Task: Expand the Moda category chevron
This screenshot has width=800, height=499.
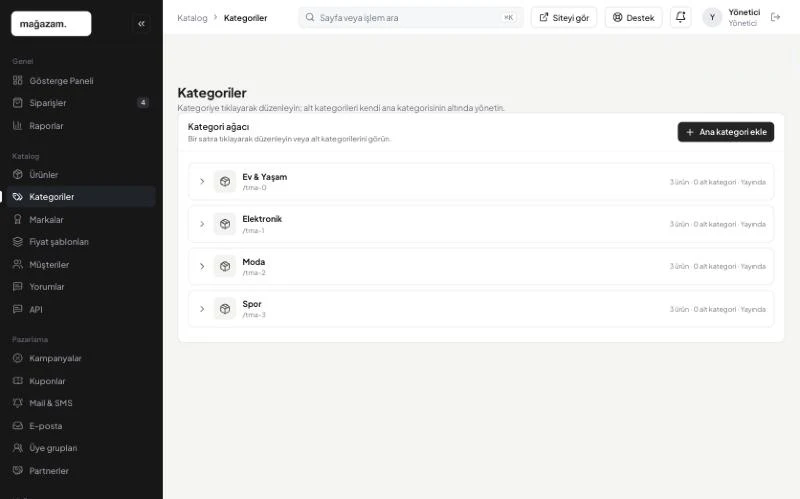Action: click(x=202, y=266)
